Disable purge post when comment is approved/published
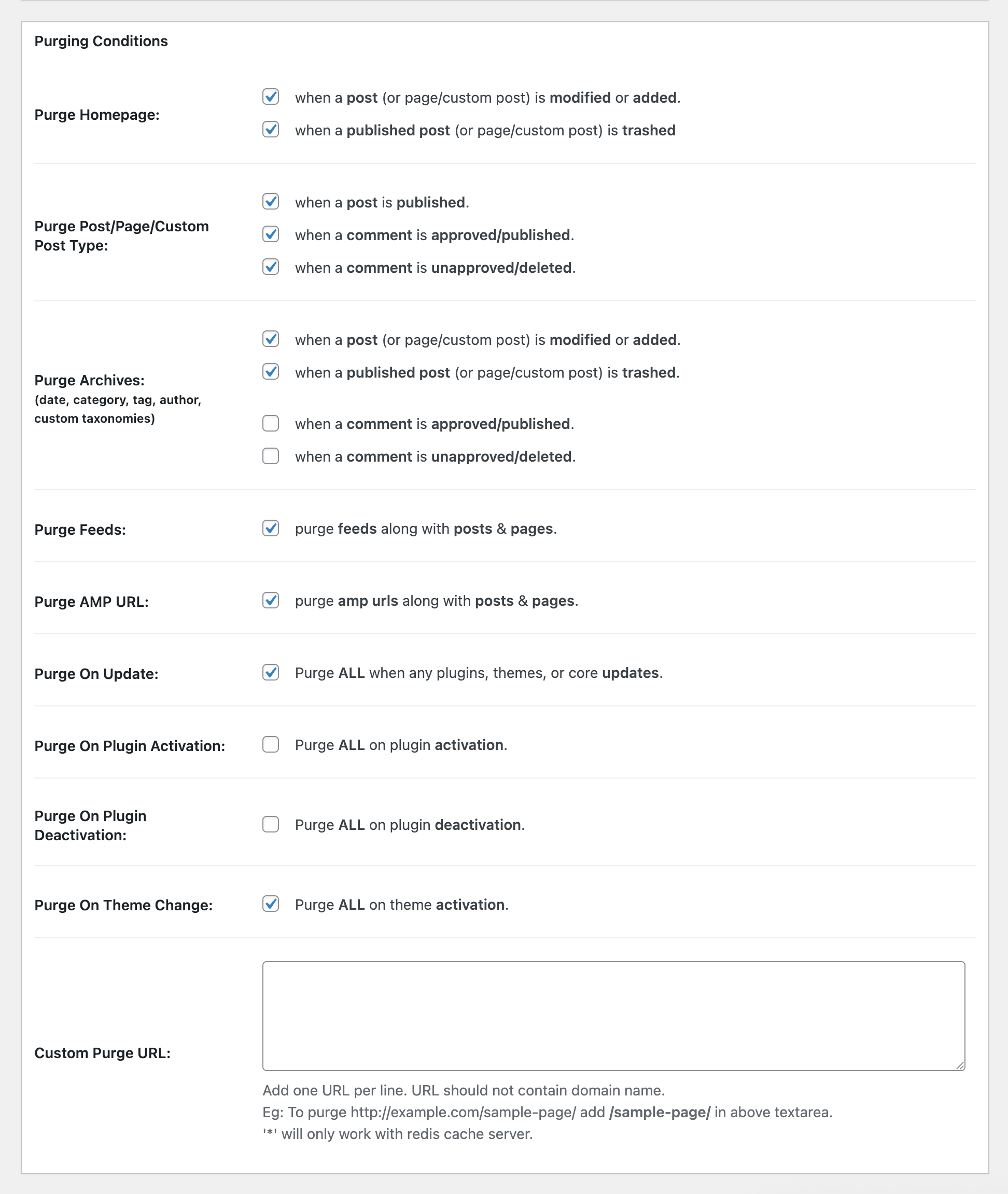 pyautogui.click(x=270, y=234)
